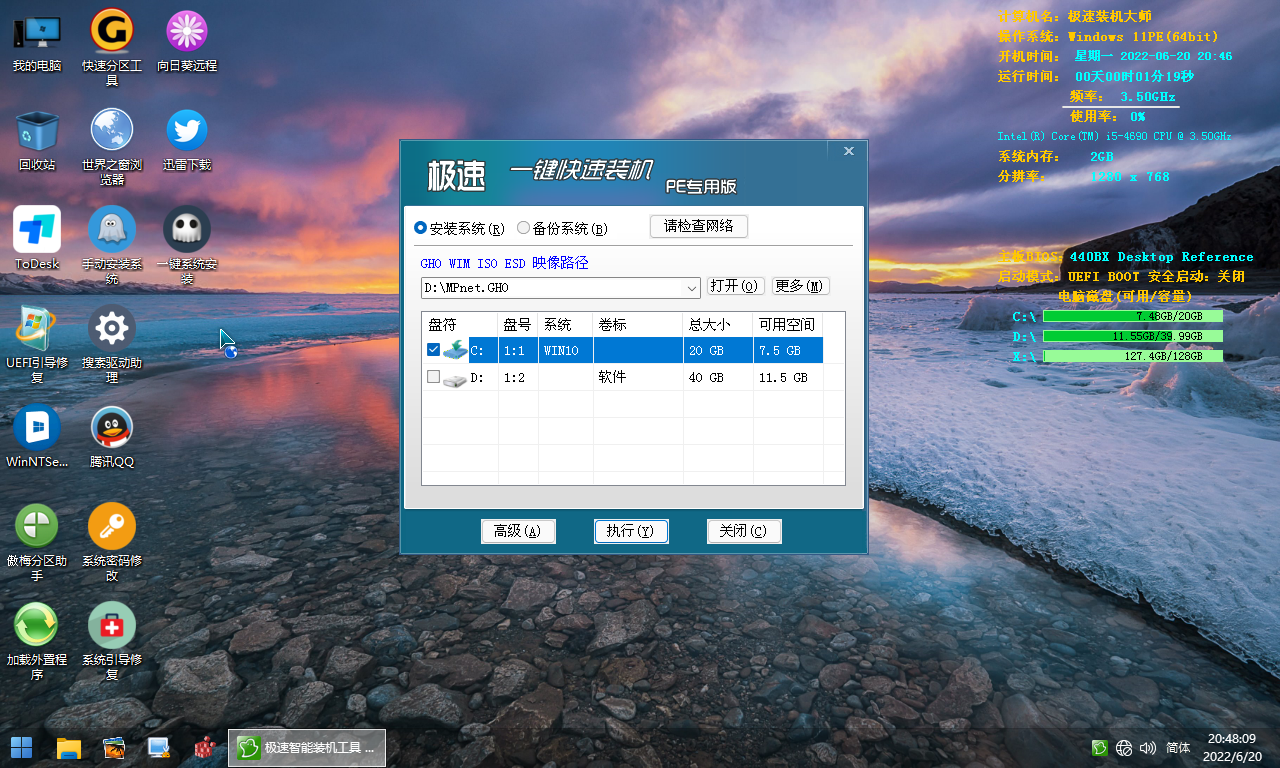Open 腾讯QQ penguin icon
This screenshot has height=768, width=1280.
pos(112,437)
